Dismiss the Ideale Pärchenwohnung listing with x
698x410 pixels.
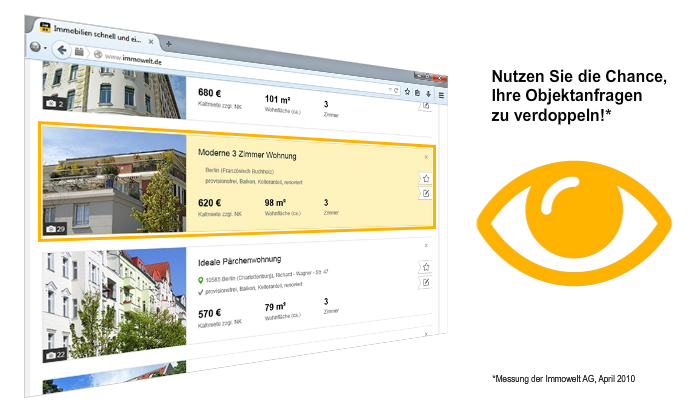coord(426,245)
